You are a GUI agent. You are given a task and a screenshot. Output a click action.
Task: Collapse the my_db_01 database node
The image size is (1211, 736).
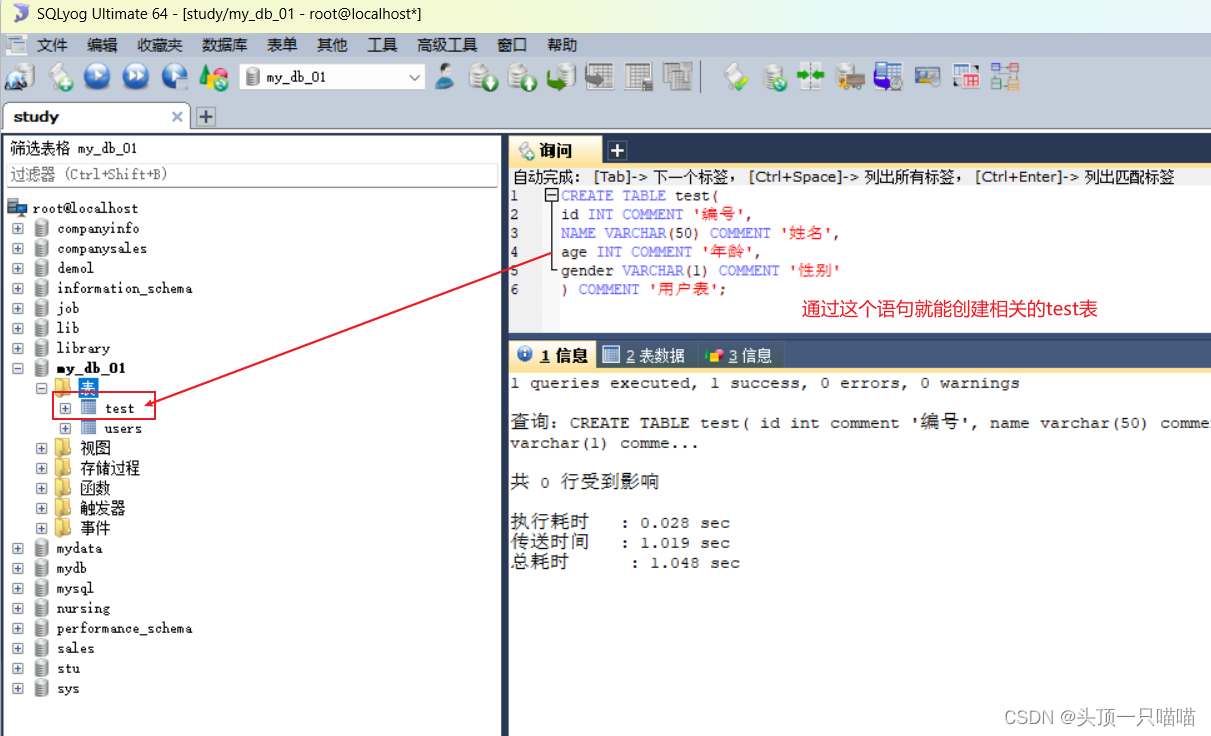(18, 368)
